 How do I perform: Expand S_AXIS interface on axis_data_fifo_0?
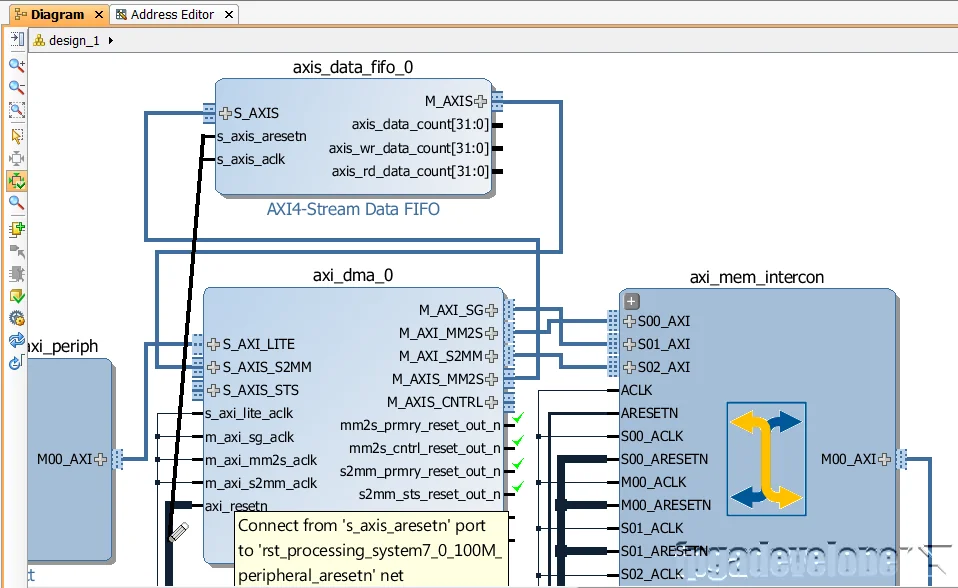(x=225, y=113)
